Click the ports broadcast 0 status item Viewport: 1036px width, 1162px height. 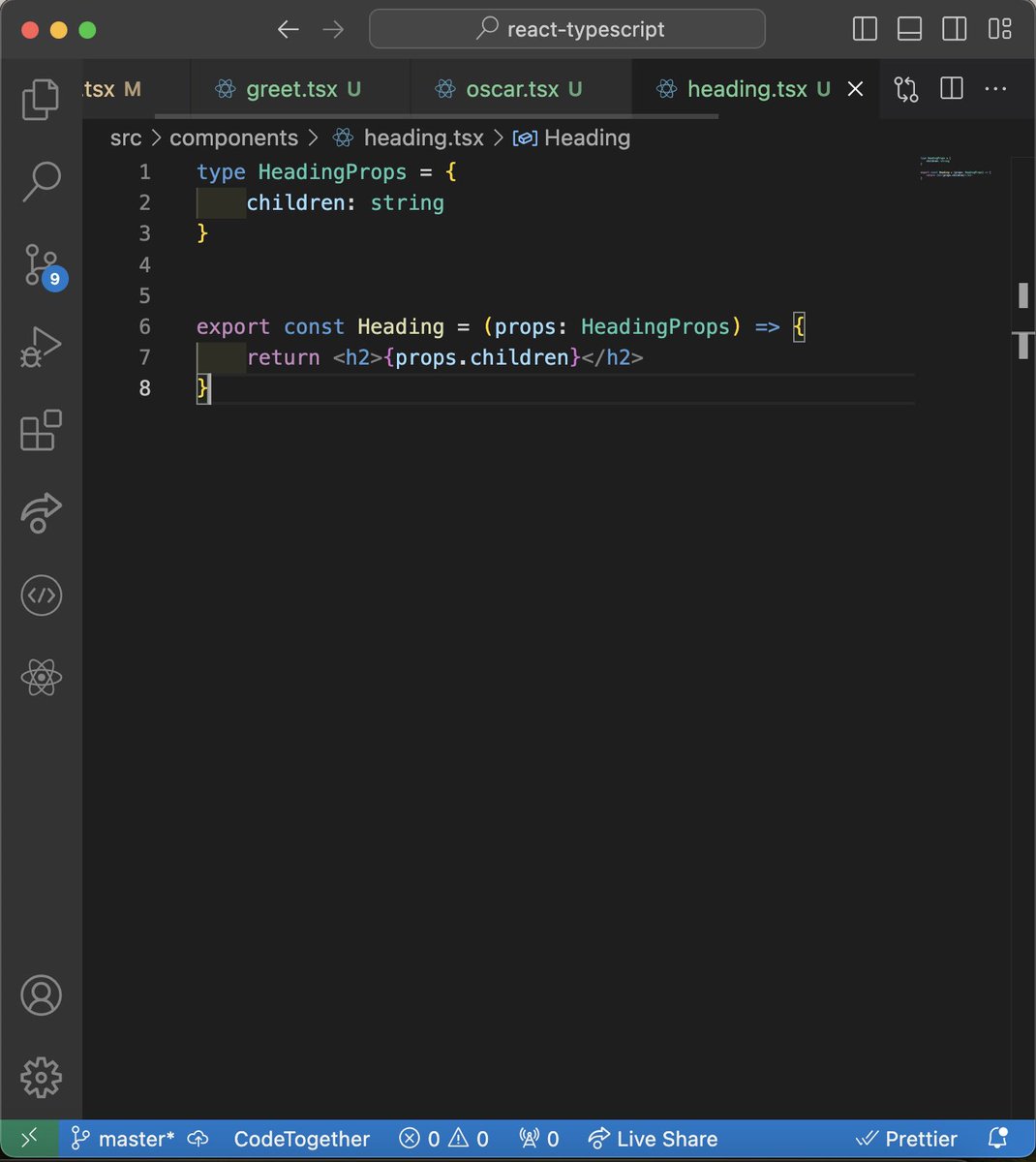pyautogui.click(x=539, y=1139)
